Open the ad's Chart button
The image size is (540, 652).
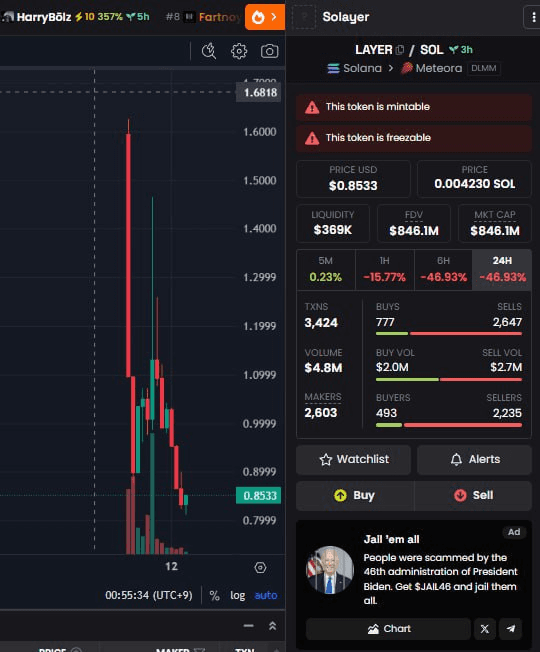389,629
